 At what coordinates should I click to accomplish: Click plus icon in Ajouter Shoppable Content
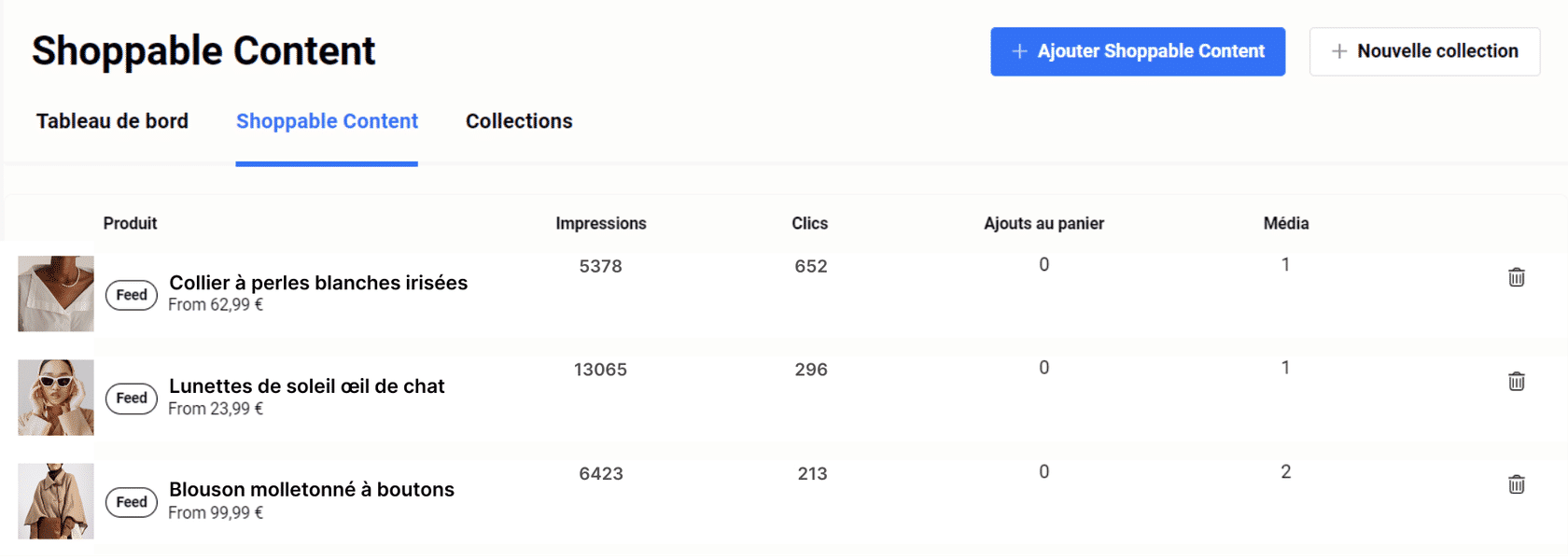coord(1019,51)
